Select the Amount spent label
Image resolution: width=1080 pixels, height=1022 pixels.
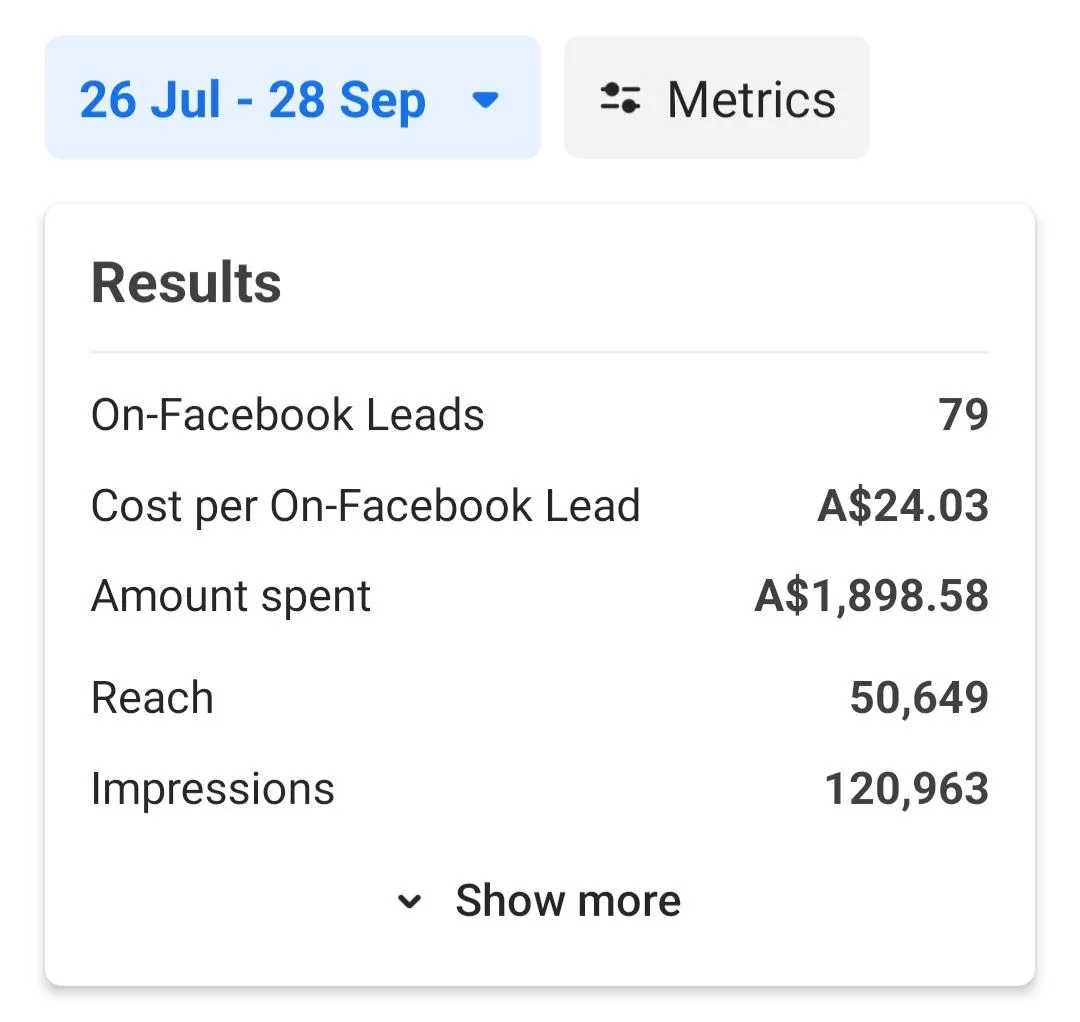tap(231, 597)
